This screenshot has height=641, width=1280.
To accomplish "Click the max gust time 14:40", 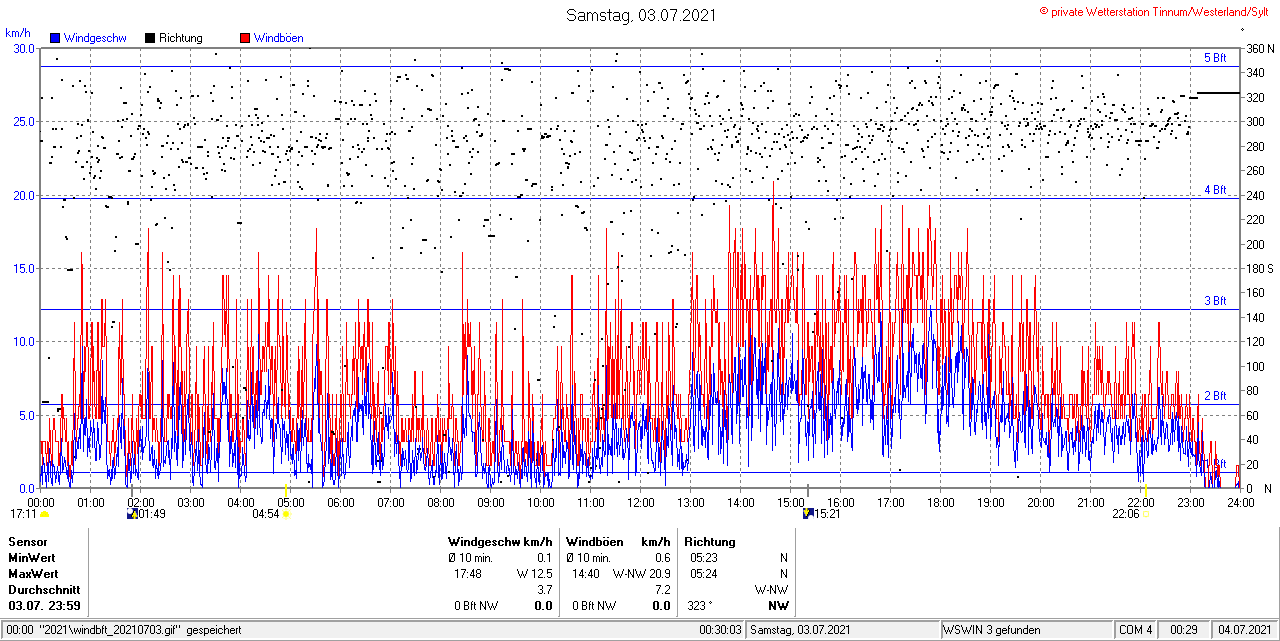I will (x=586, y=574).
